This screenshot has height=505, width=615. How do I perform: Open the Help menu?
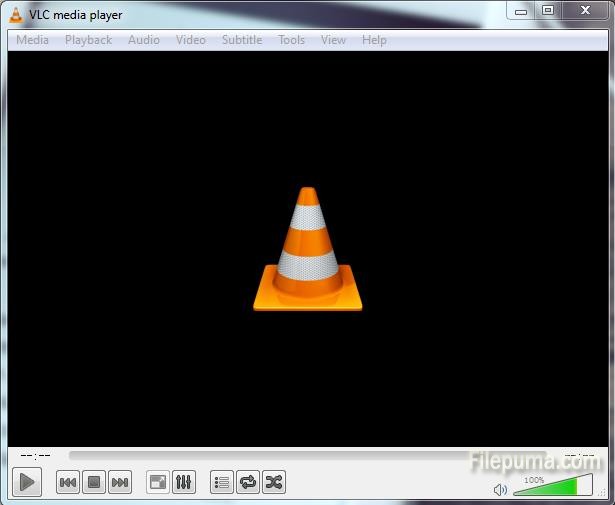[374, 40]
